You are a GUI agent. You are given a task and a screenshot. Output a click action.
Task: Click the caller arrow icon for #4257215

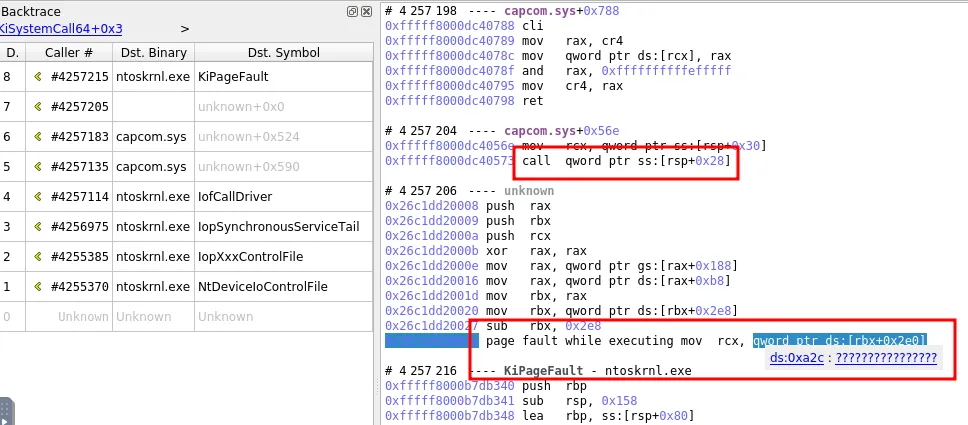click(38, 77)
